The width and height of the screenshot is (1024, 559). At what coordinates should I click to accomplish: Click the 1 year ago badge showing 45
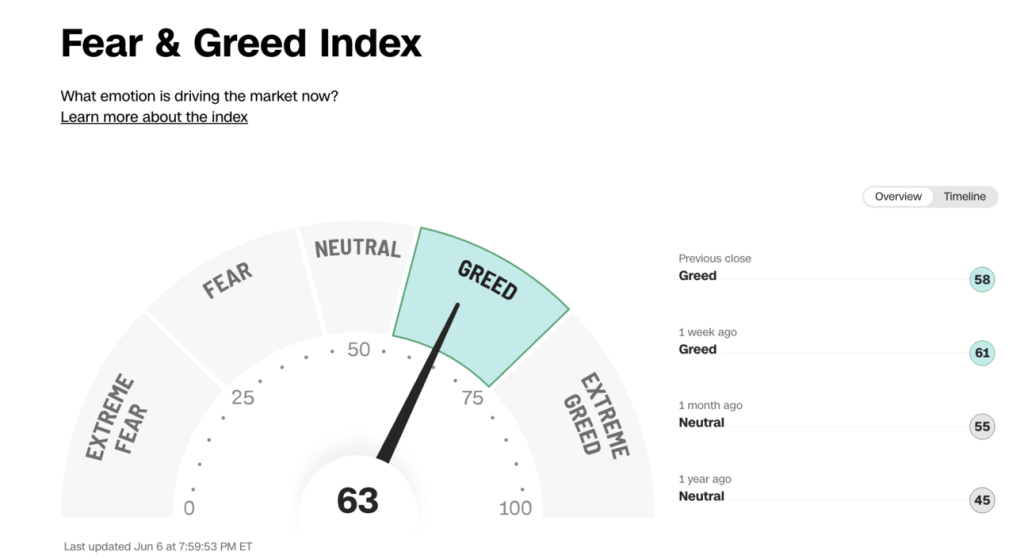click(x=982, y=500)
